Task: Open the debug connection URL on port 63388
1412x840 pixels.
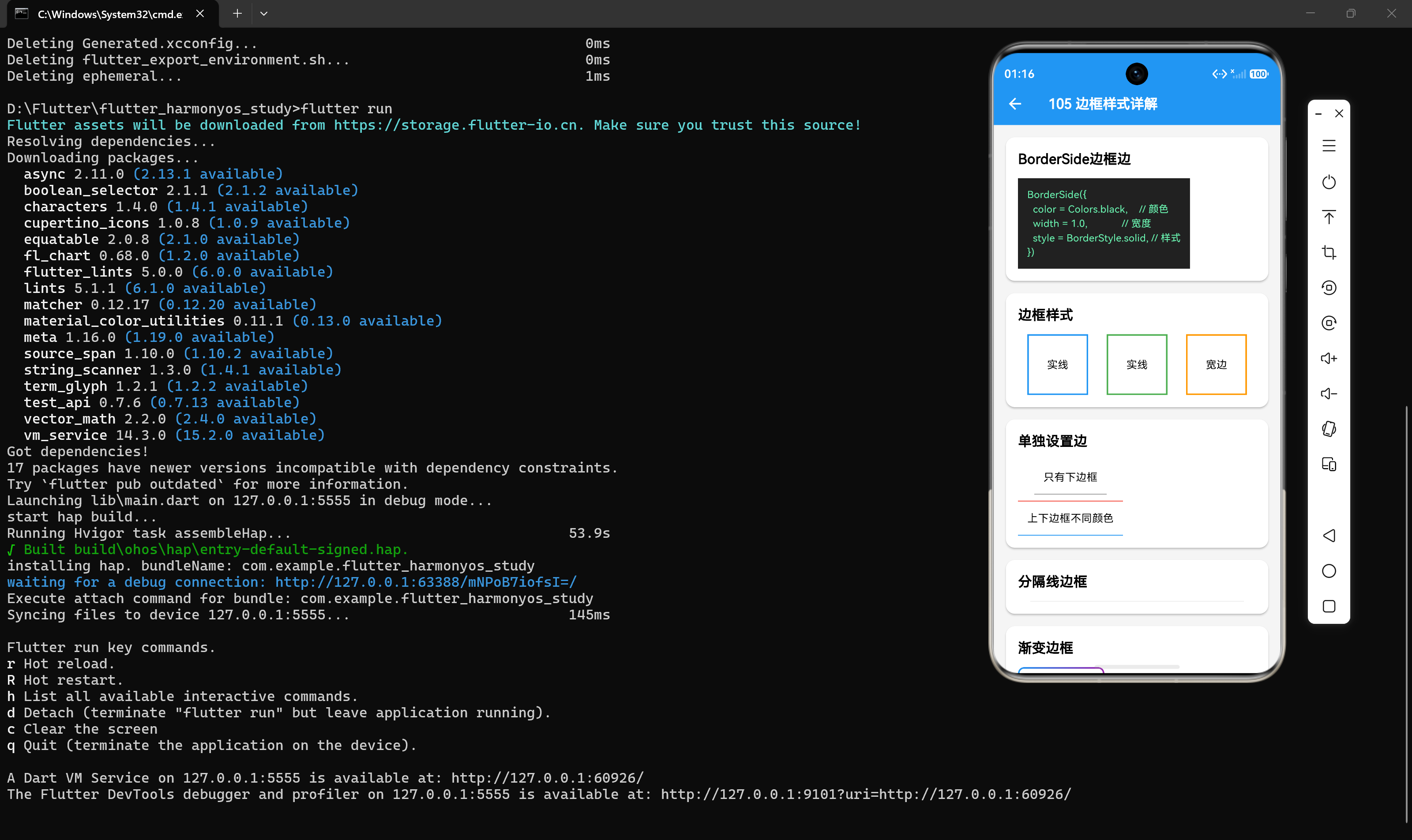Action: tap(426, 582)
